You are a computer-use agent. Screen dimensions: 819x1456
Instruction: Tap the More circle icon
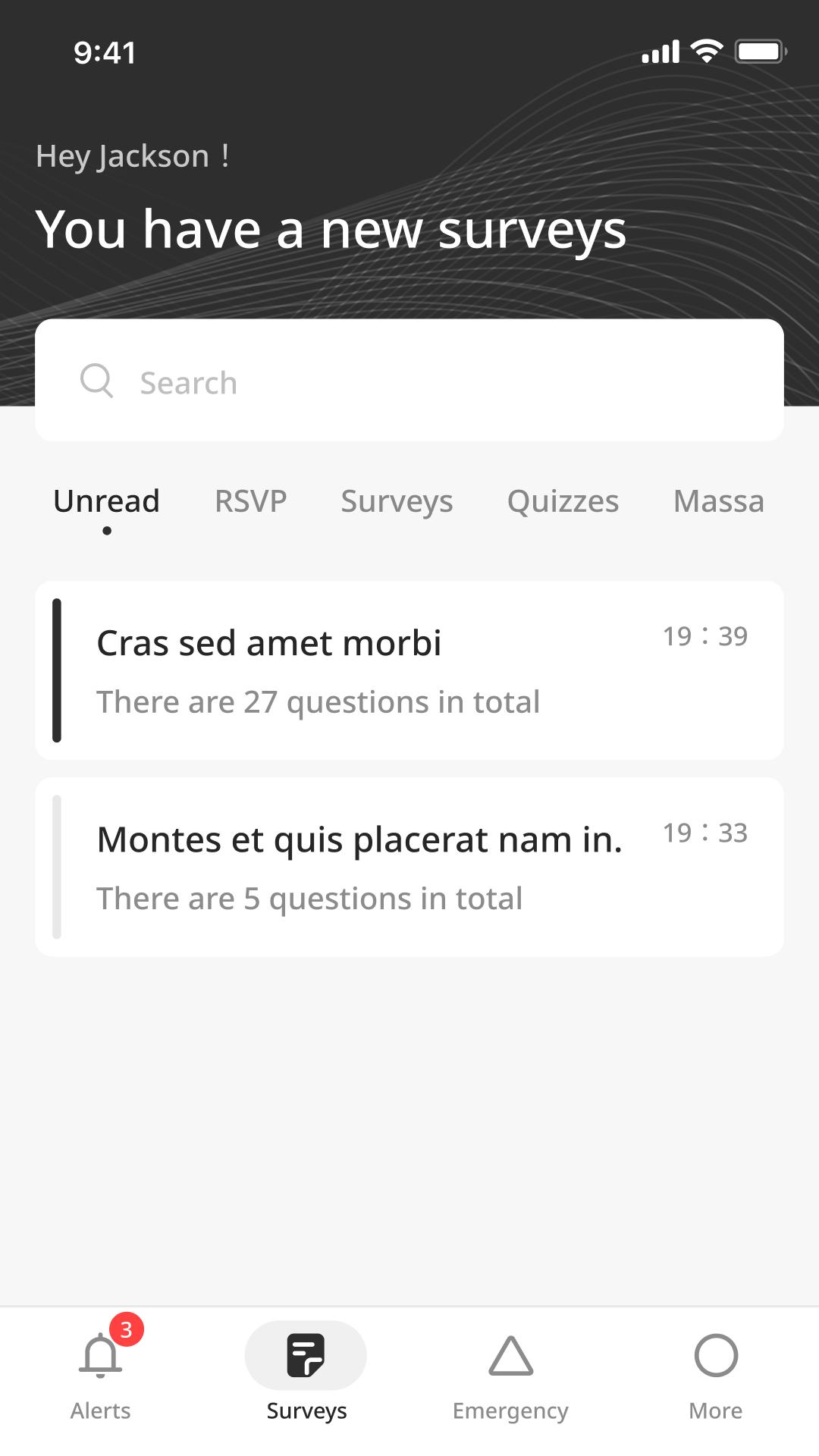[716, 1355]
